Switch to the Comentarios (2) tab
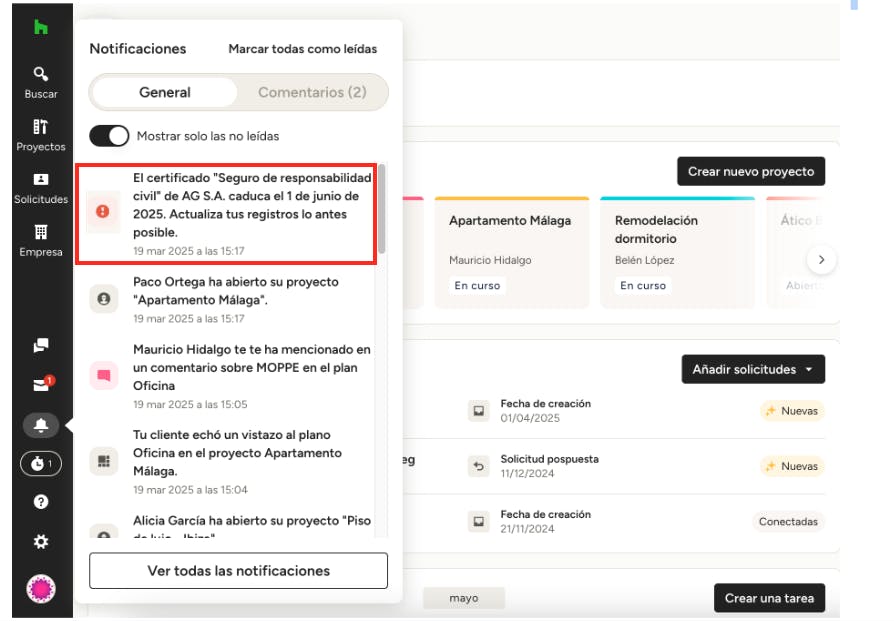894x621 pixels. point(312,93)
